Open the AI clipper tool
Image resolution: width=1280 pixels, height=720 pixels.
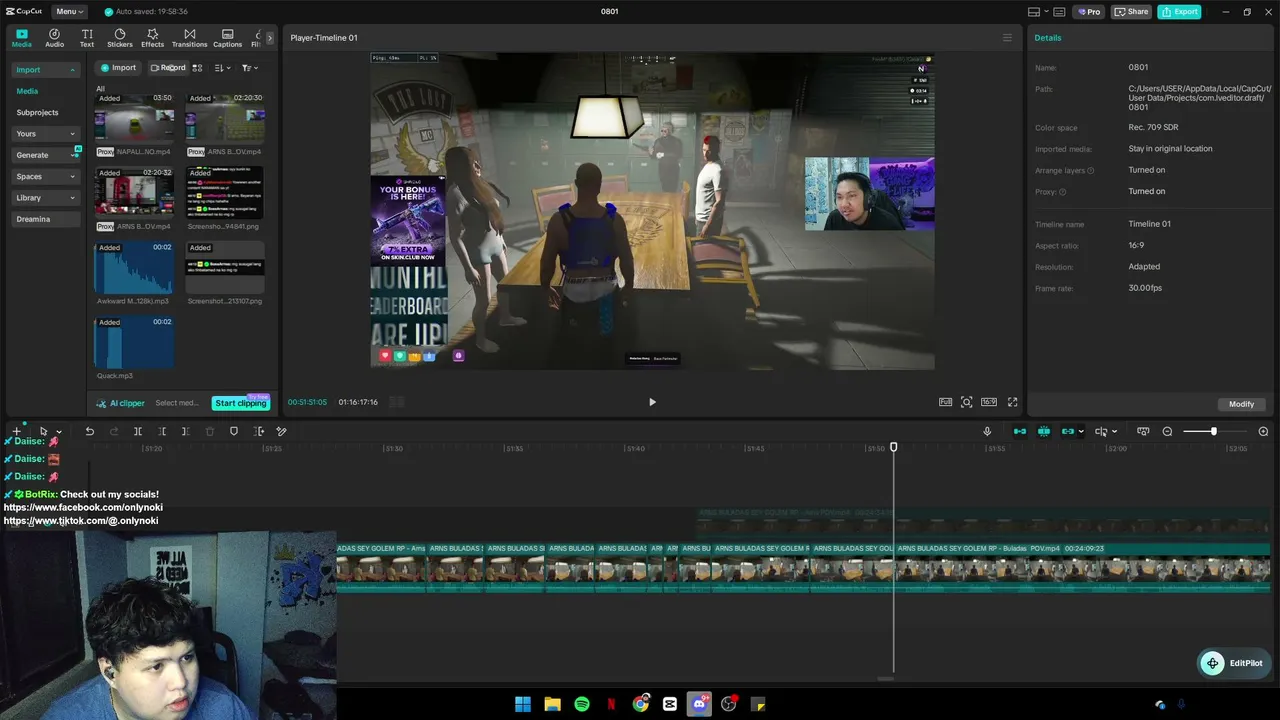click(121, 403)
